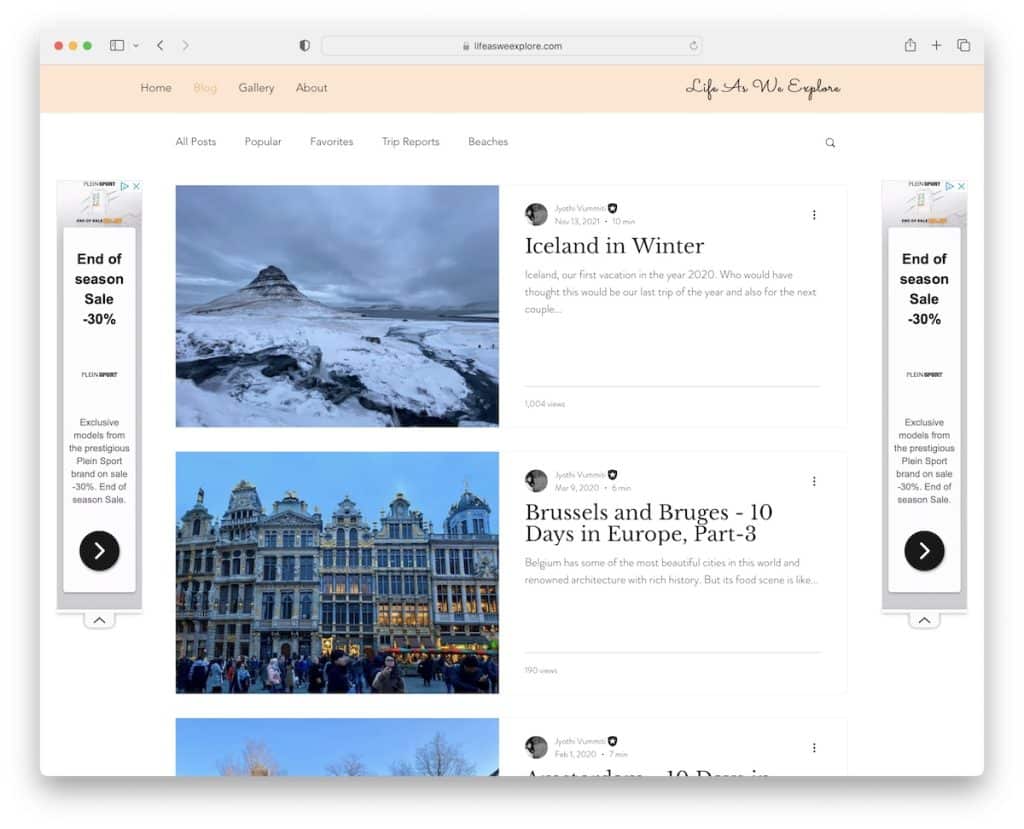This screenshot has width=1024, height=829.
Task: Open the Share icon in Safari toolbar
Action: point(910,45)
